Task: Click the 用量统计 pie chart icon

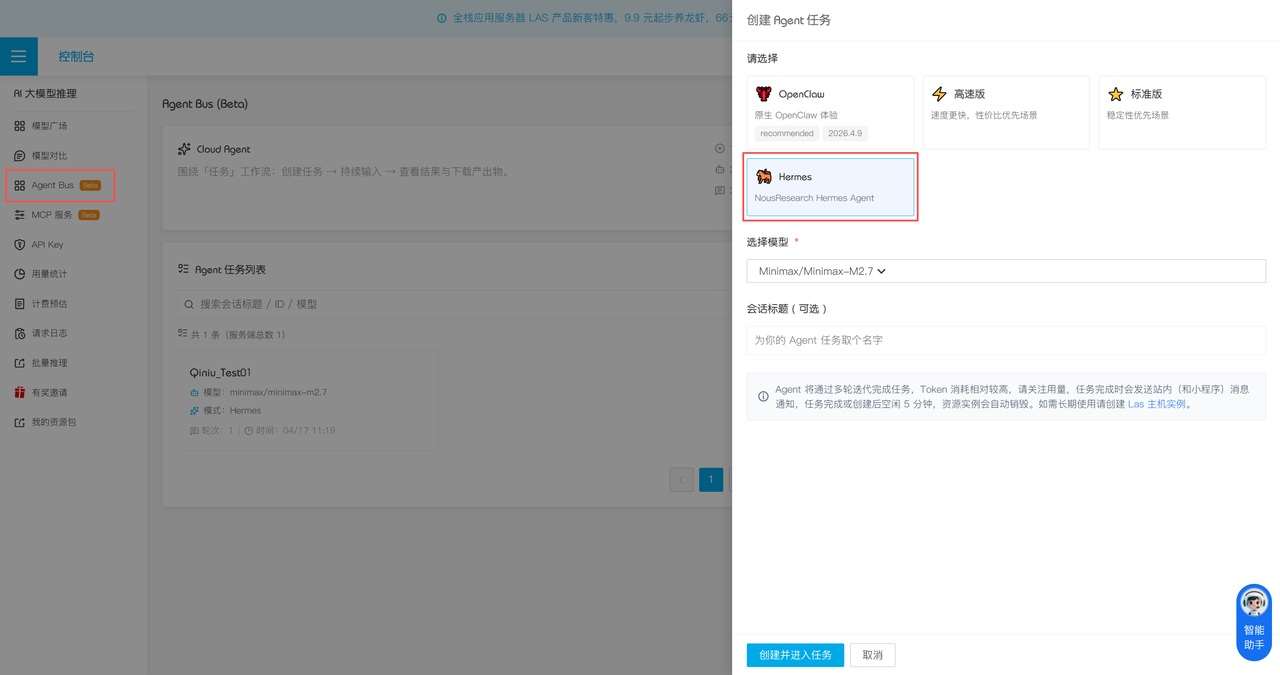Action: 20,274
